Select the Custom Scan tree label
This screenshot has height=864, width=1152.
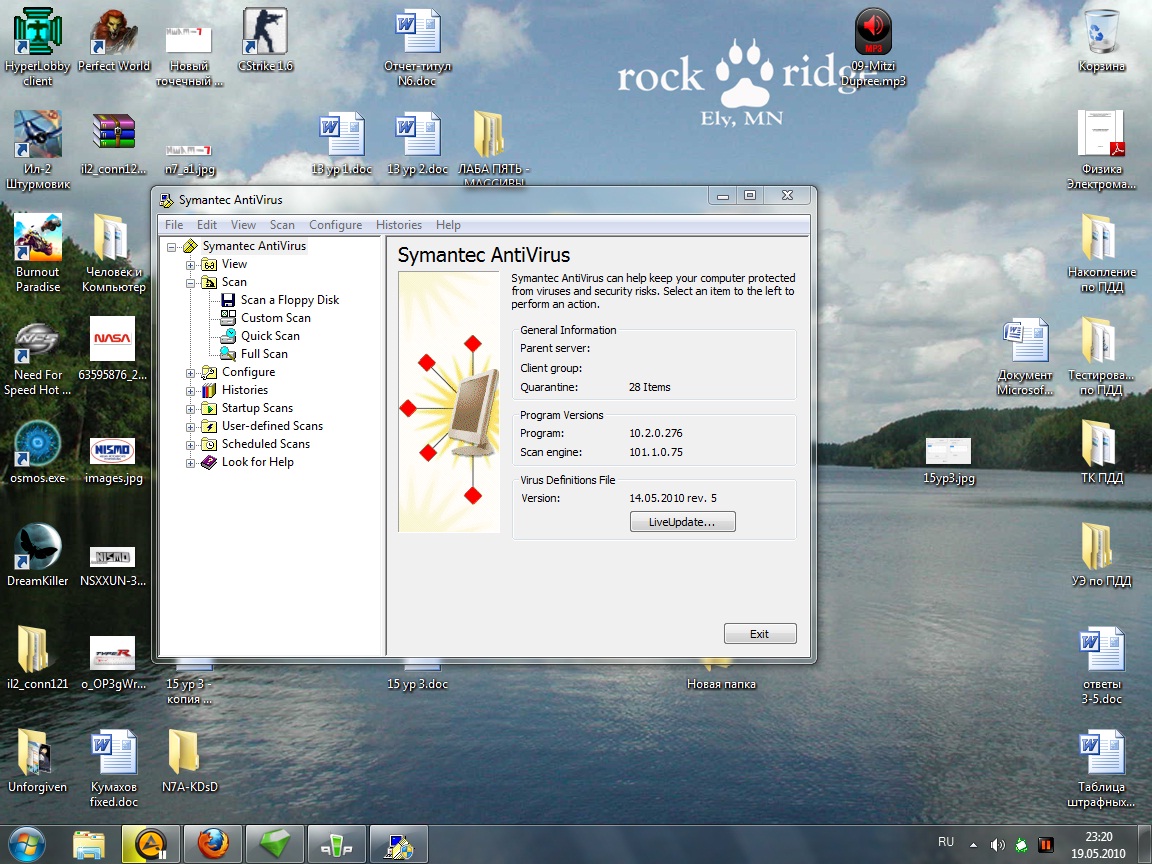tap(276, 317)
